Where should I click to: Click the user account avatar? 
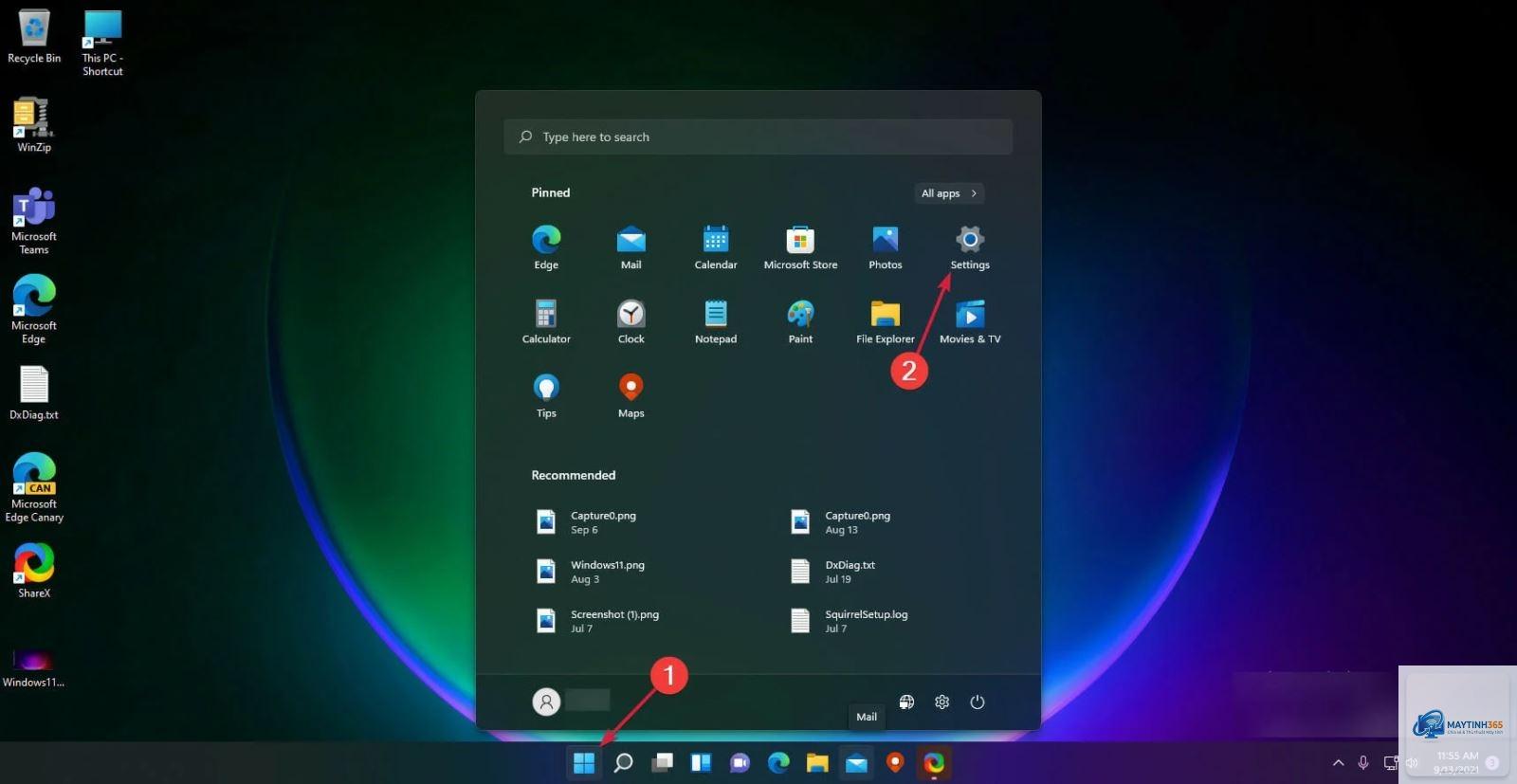(546, 702)
